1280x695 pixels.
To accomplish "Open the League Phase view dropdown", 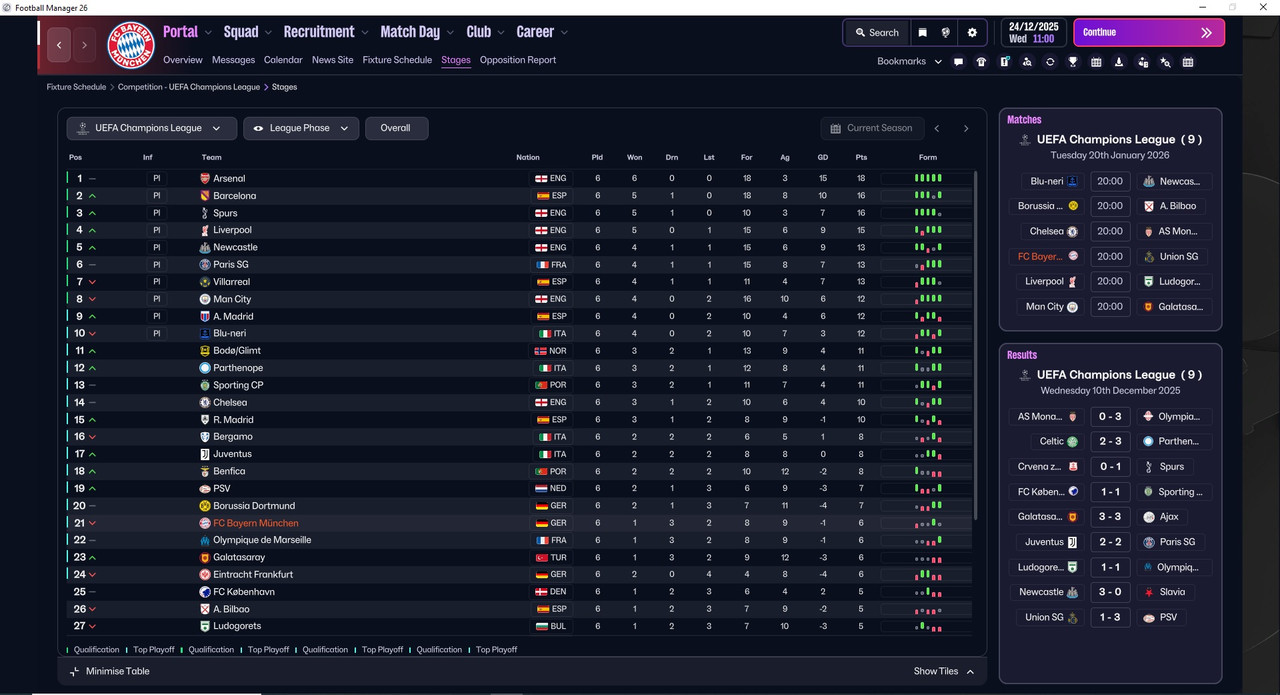I will 301,128.
